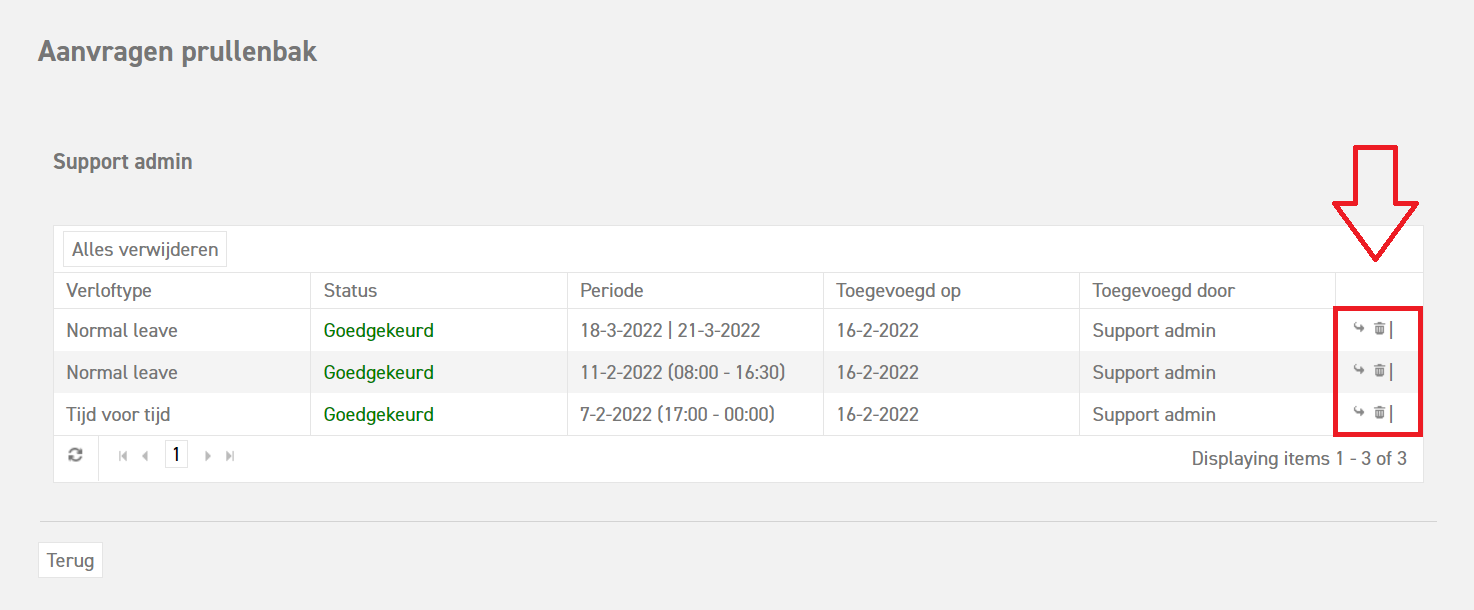Sort by Toegevoegd op column header
This screenshot has height=610, width=1474.
tap(898, 291)
